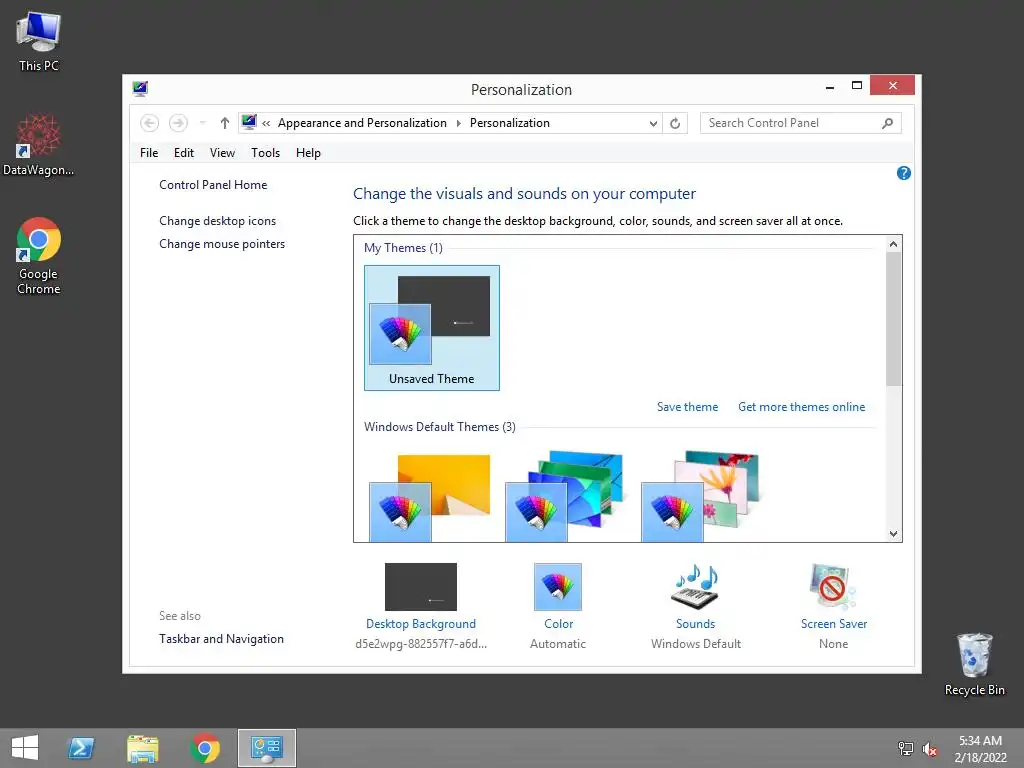Click the theme list scroll up arrow
This screenshot has height=768, width=1024.
point(893,244)
